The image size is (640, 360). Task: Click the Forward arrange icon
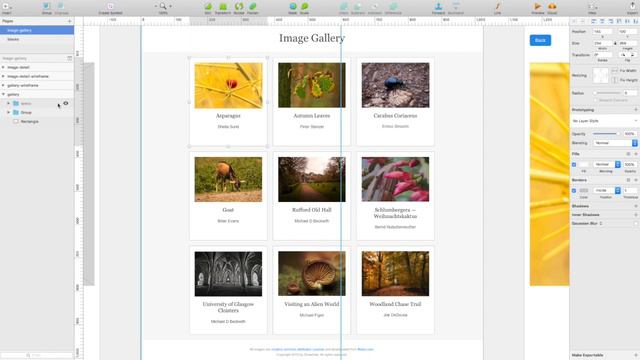coord(438,7)
